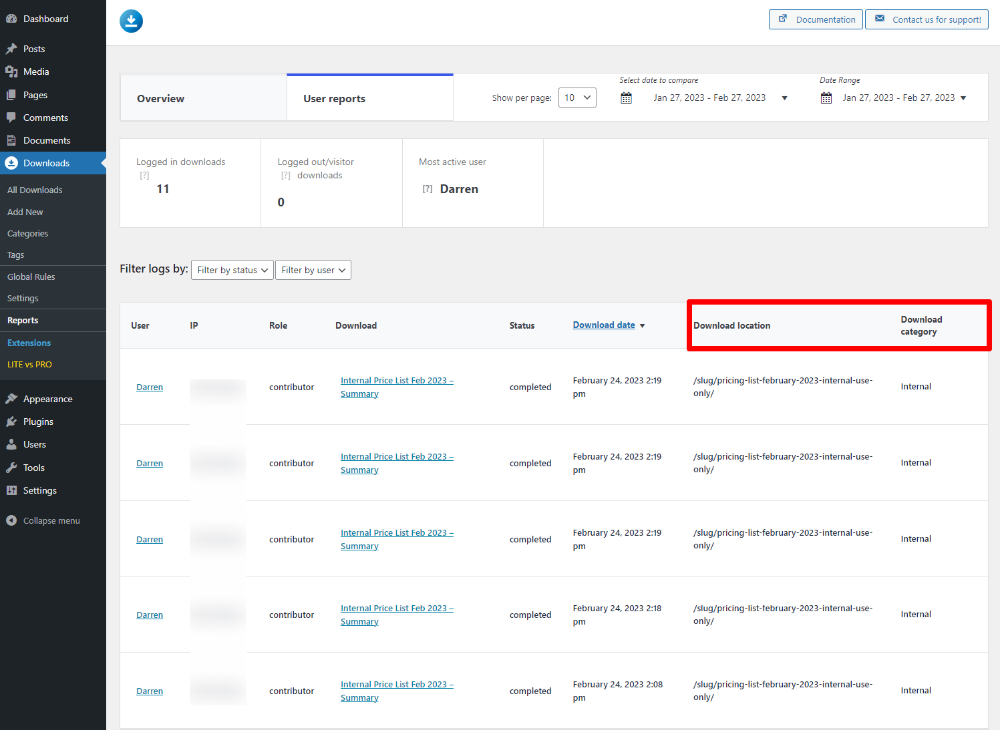Click the Download category column header
Viewport: 1000px width, 730px height.
point(921,326)
